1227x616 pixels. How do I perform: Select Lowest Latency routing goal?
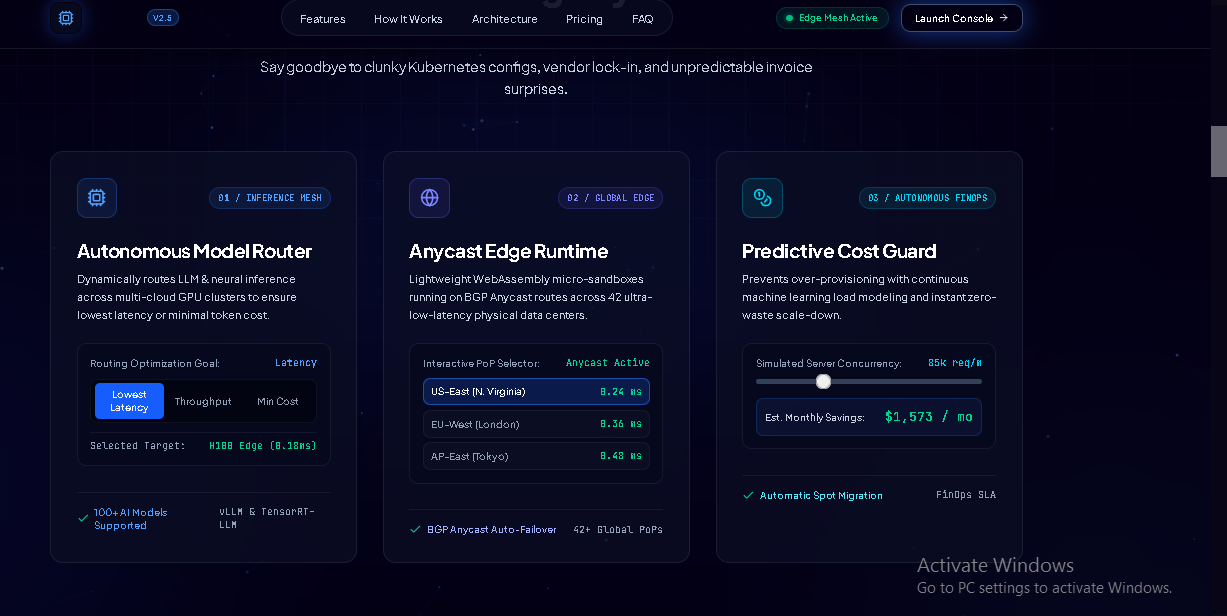(129, 401)
